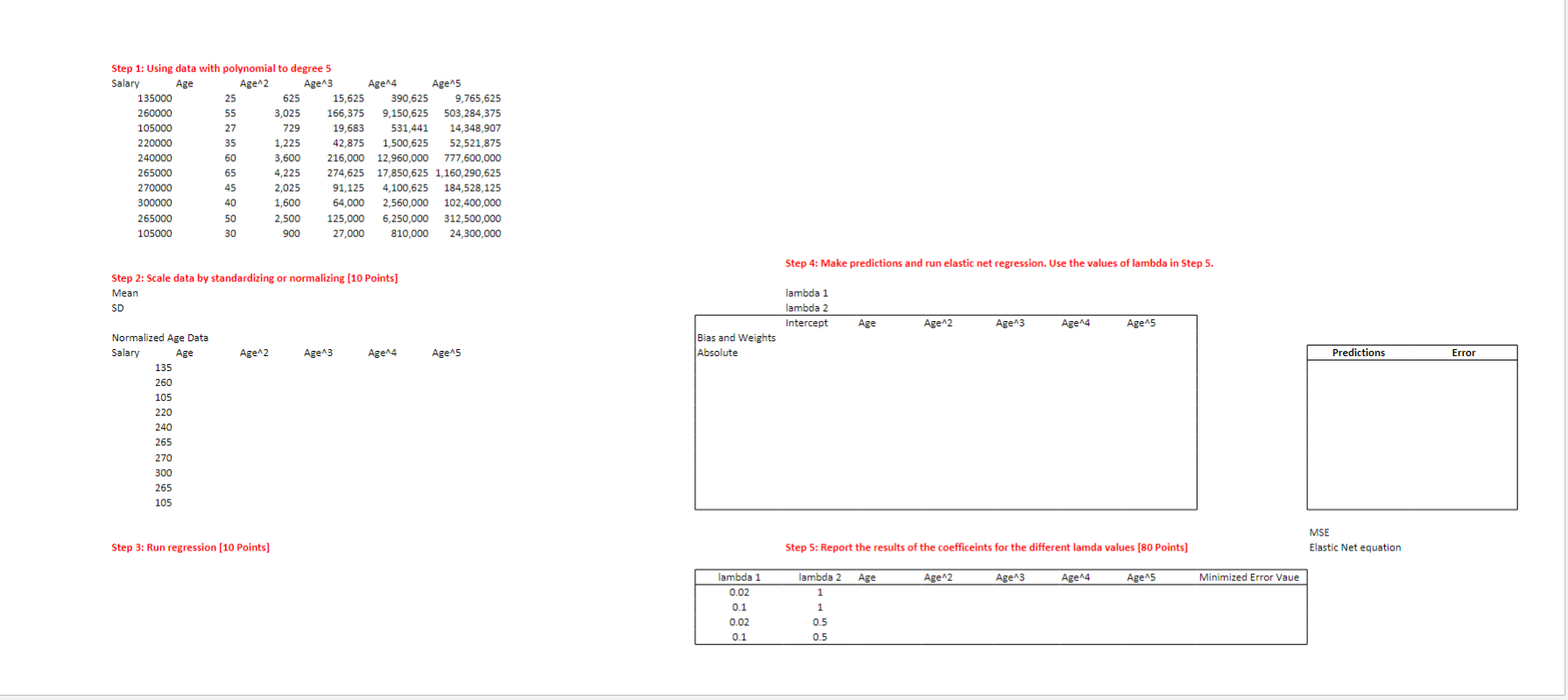This screenshot has height=700, width=1568.
Task: Click the Age^4 header in Step 5 table
Action: [x=1076, y=577]
